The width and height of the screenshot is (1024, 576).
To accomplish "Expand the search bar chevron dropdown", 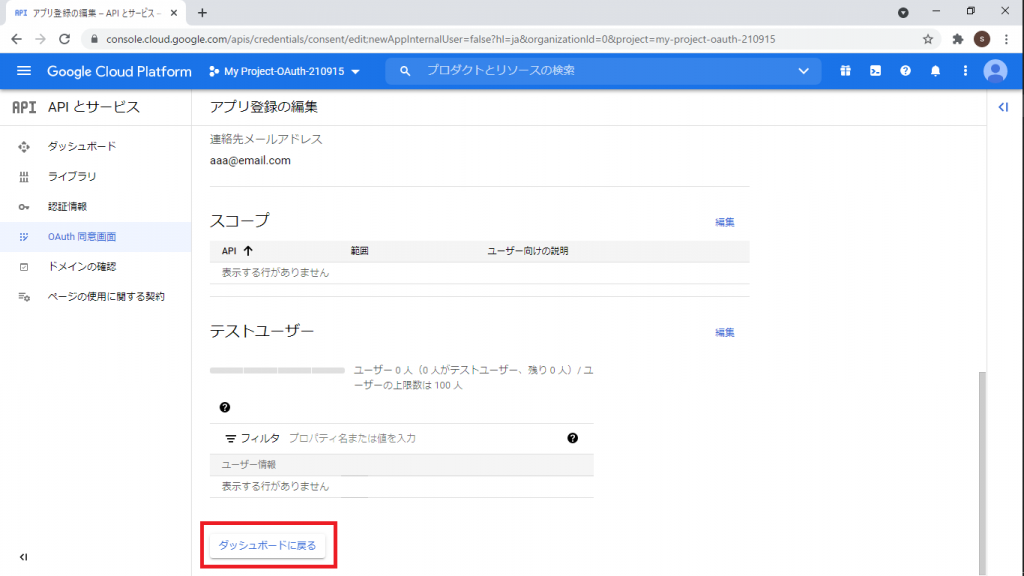I will click(803, 71).
